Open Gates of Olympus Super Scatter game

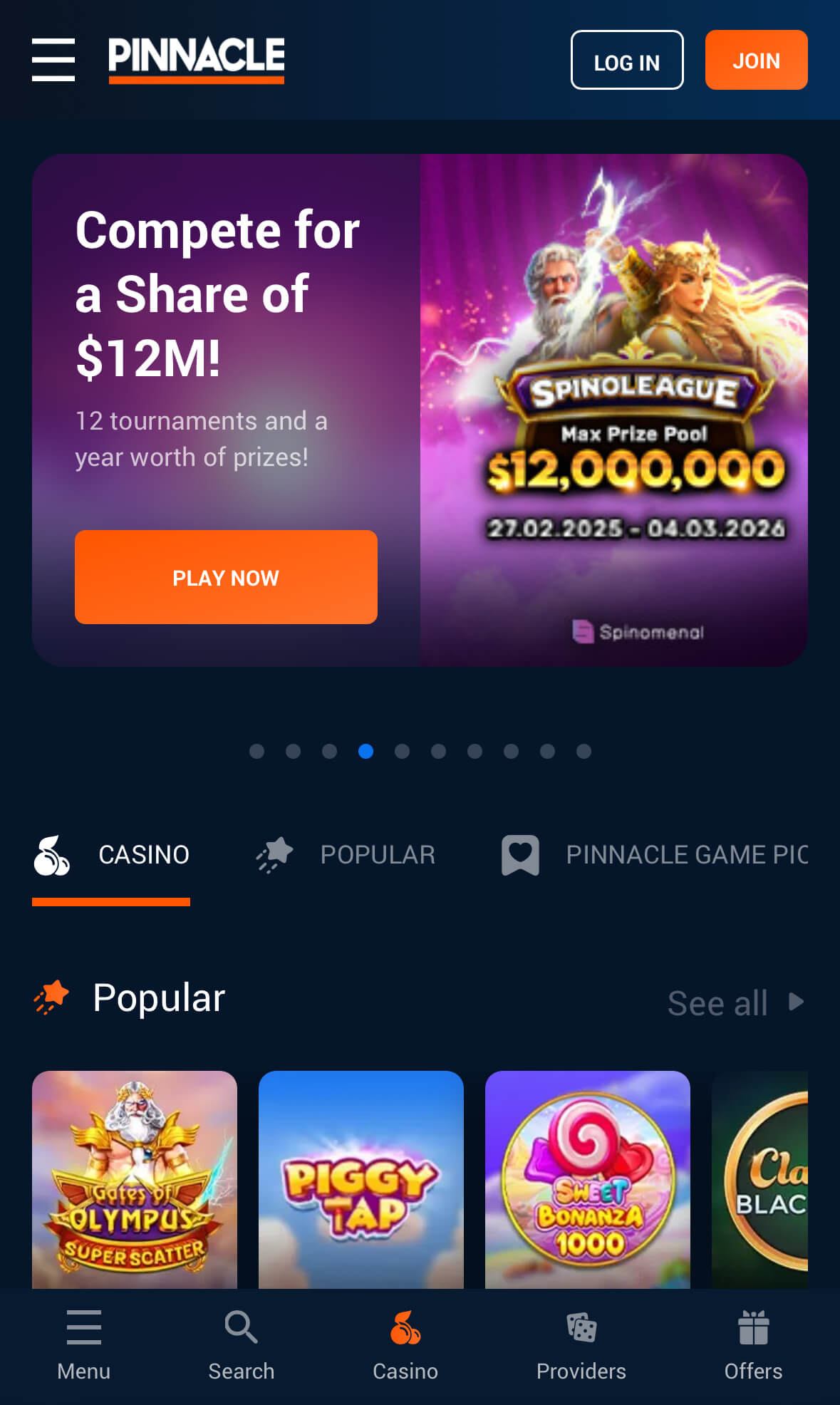135,1180
